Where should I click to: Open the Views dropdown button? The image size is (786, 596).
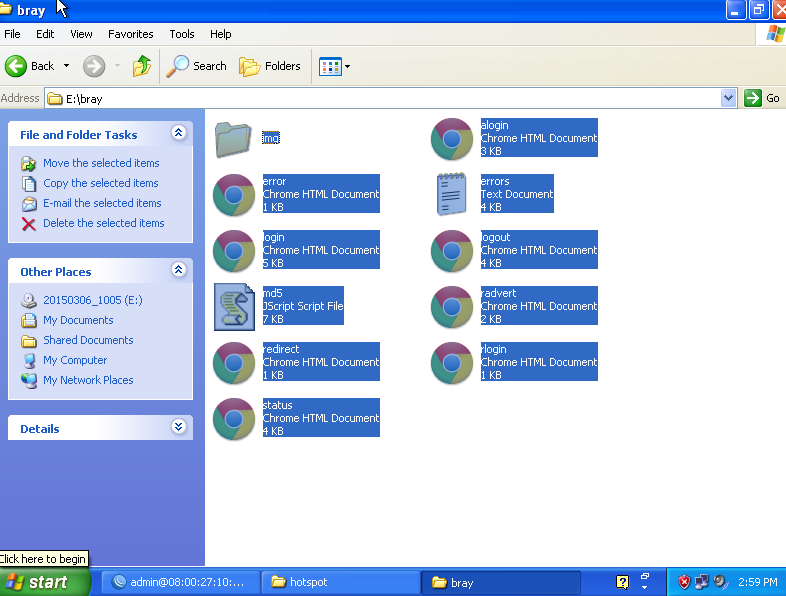pos(334,66)
